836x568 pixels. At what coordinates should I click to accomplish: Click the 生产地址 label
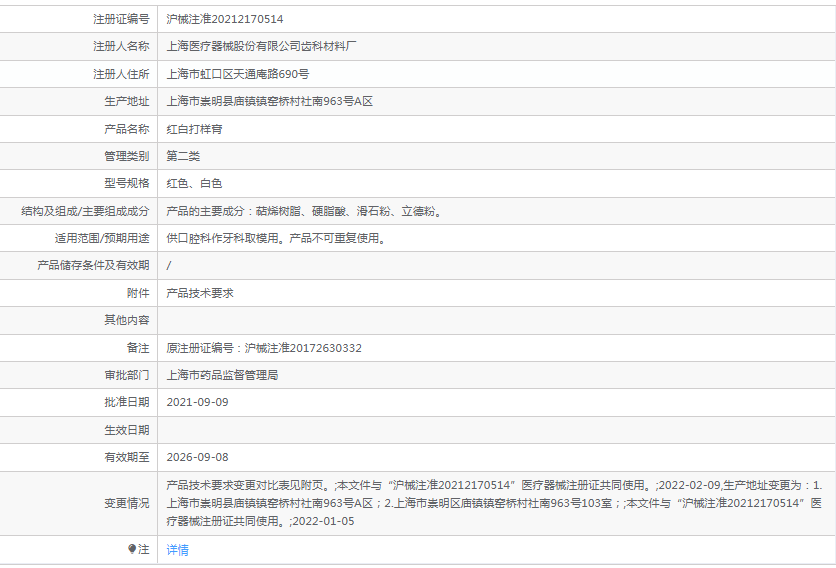(x=127, y=101)
